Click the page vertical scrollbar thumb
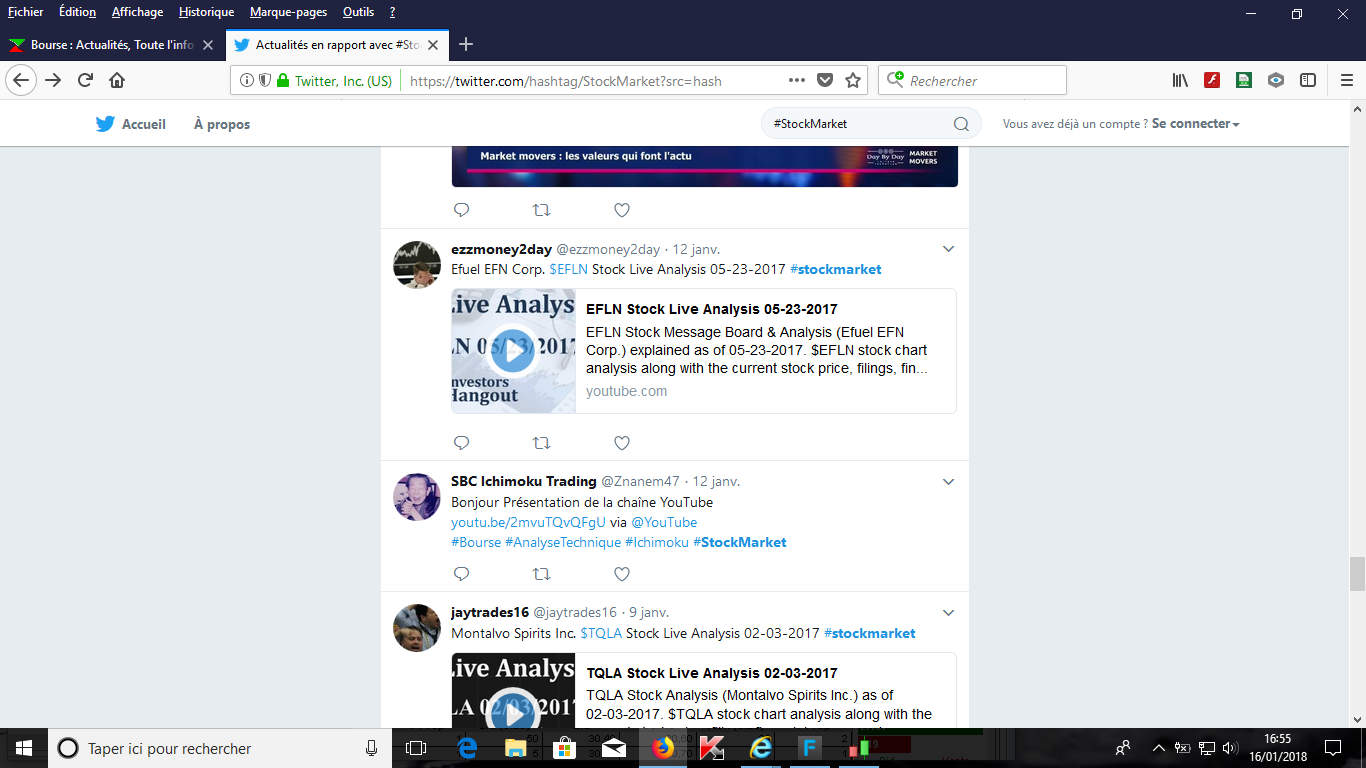Viewport: 1366px width, 768px height. [x=1357, y=574]
